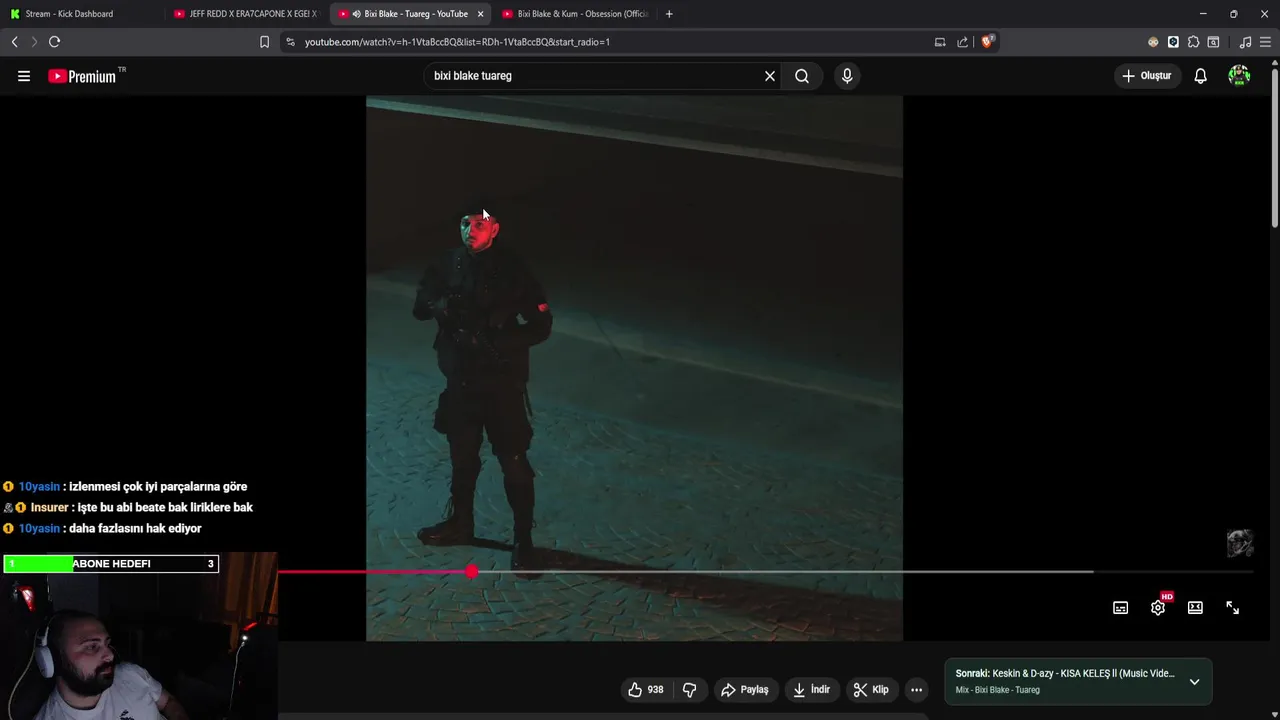Create a clip with the Klip button
The image size is (1280, 720).
(871, 690)
